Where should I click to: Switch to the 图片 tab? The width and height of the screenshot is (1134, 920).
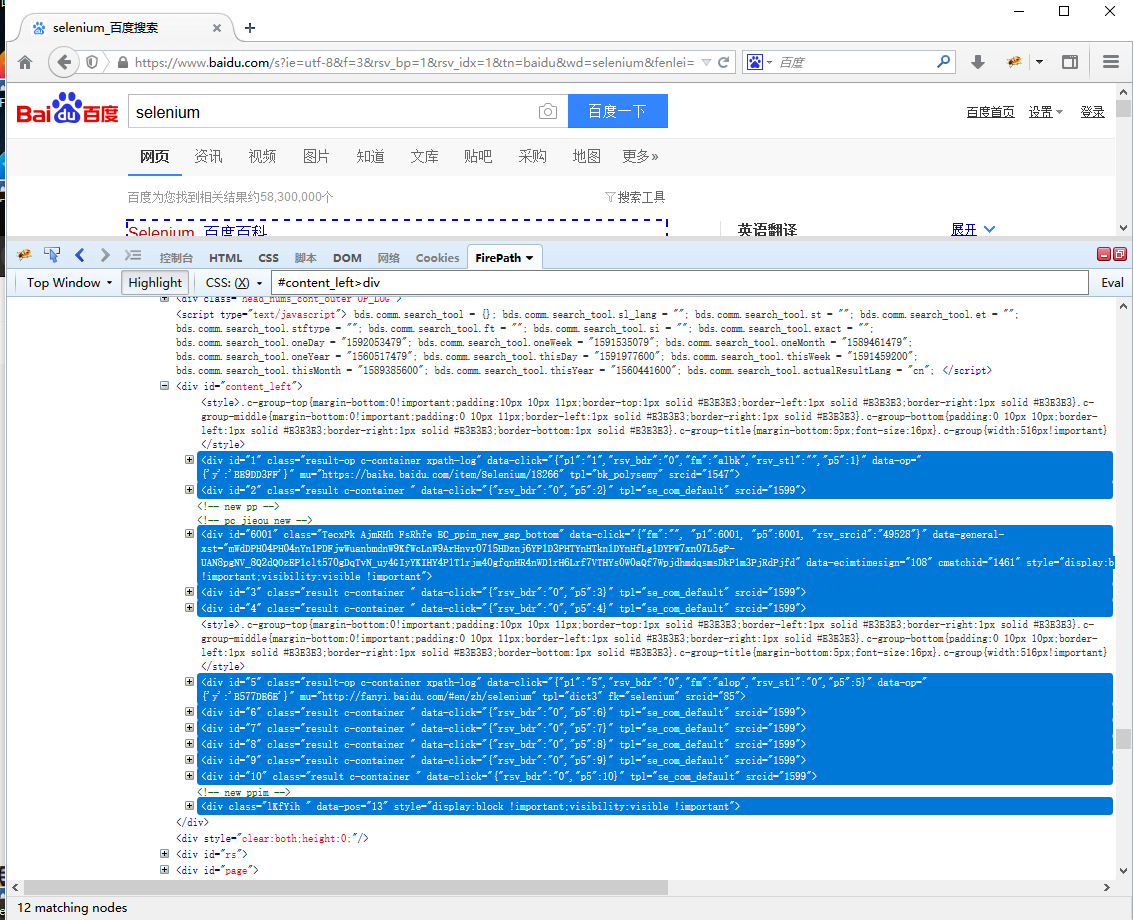tap(316, 156)
